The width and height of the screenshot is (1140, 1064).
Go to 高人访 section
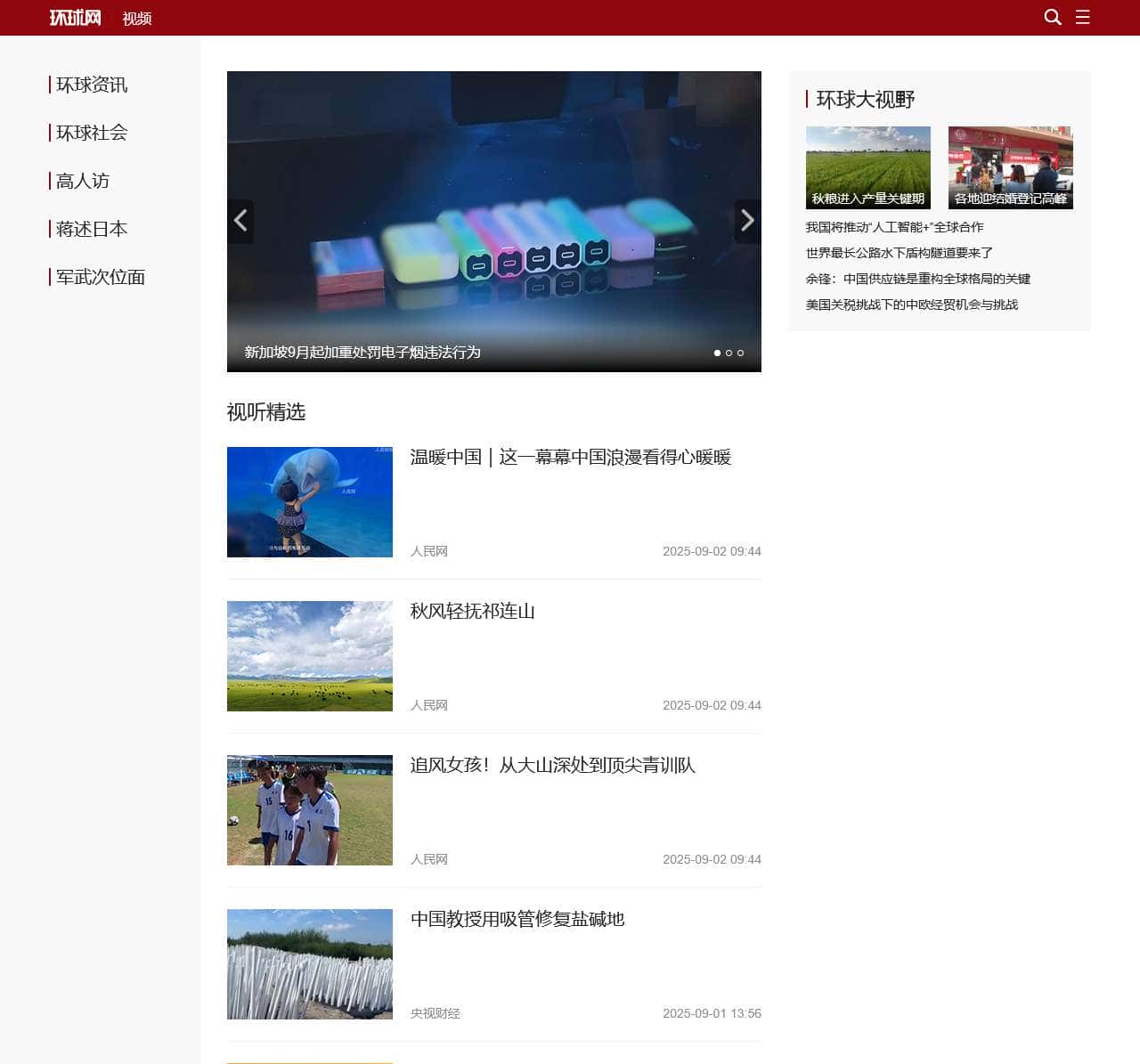83,181
